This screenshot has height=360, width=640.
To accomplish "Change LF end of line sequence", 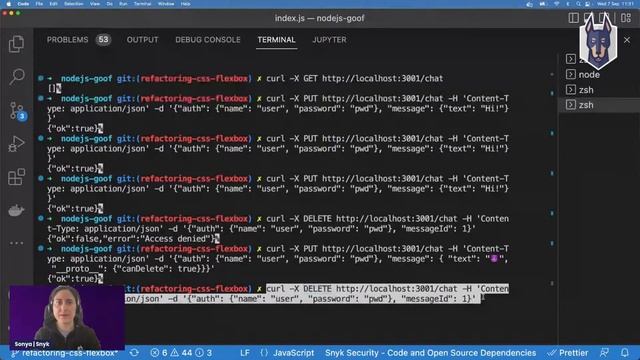I will (245, 353).
